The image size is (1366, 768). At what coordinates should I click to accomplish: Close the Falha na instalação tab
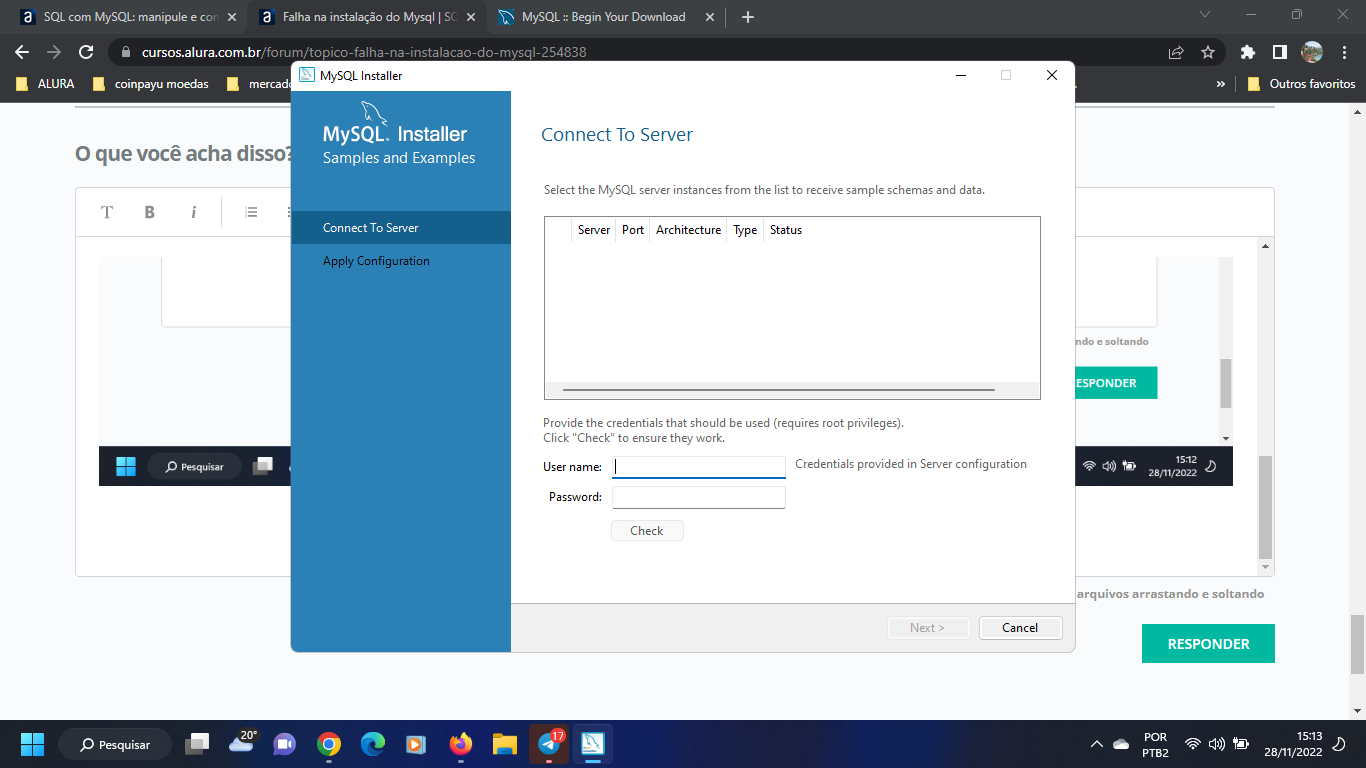coord(471,17)
